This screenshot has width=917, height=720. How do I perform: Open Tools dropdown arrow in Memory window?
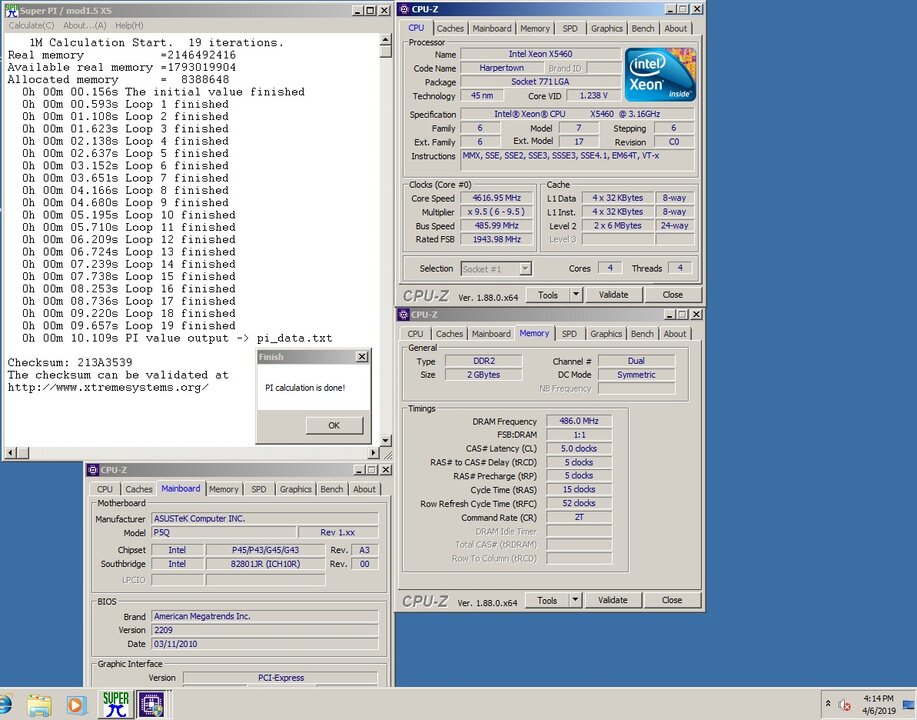click(575, 600)
